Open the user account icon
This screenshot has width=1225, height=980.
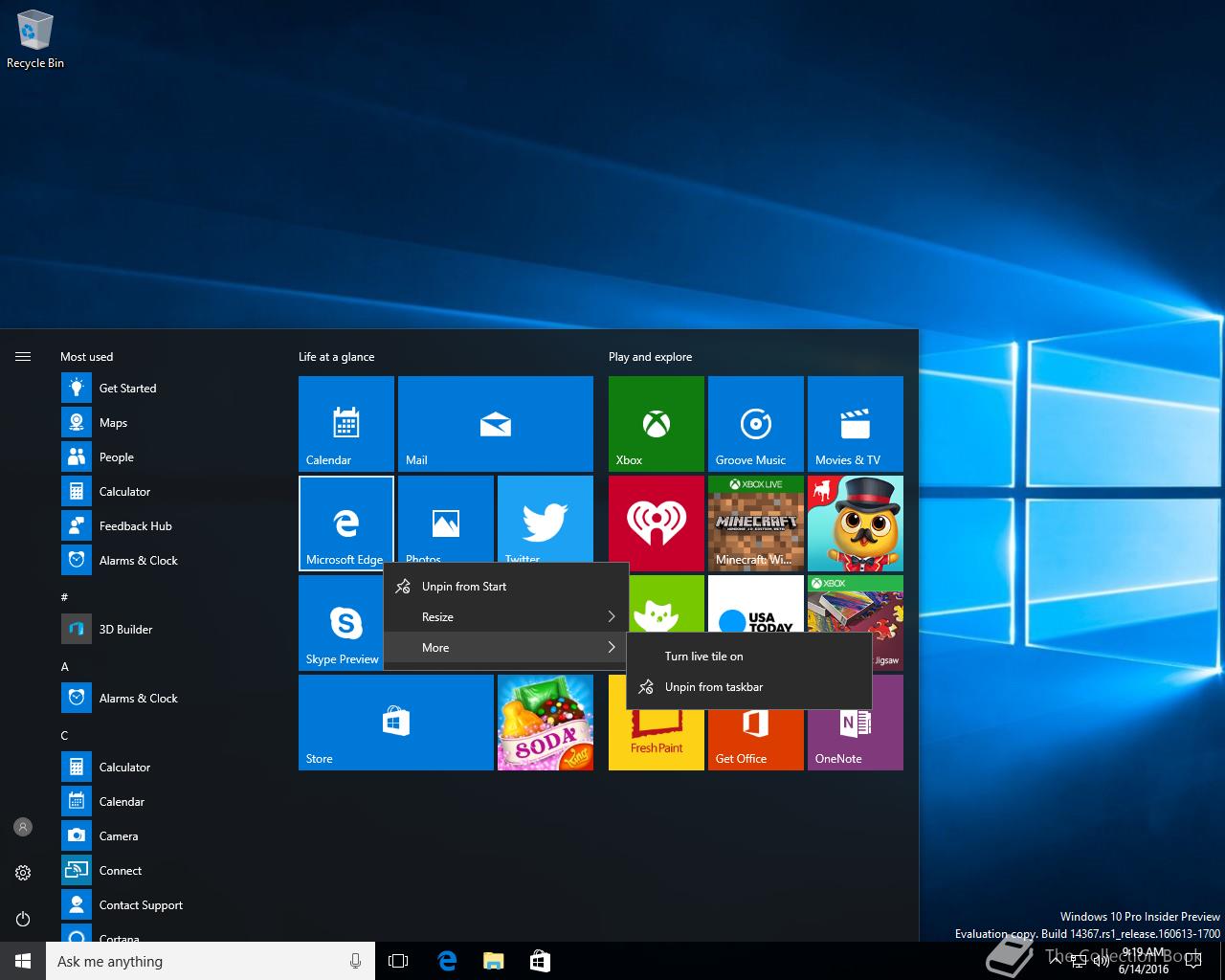pyautogui.click(x=23, y=827)
